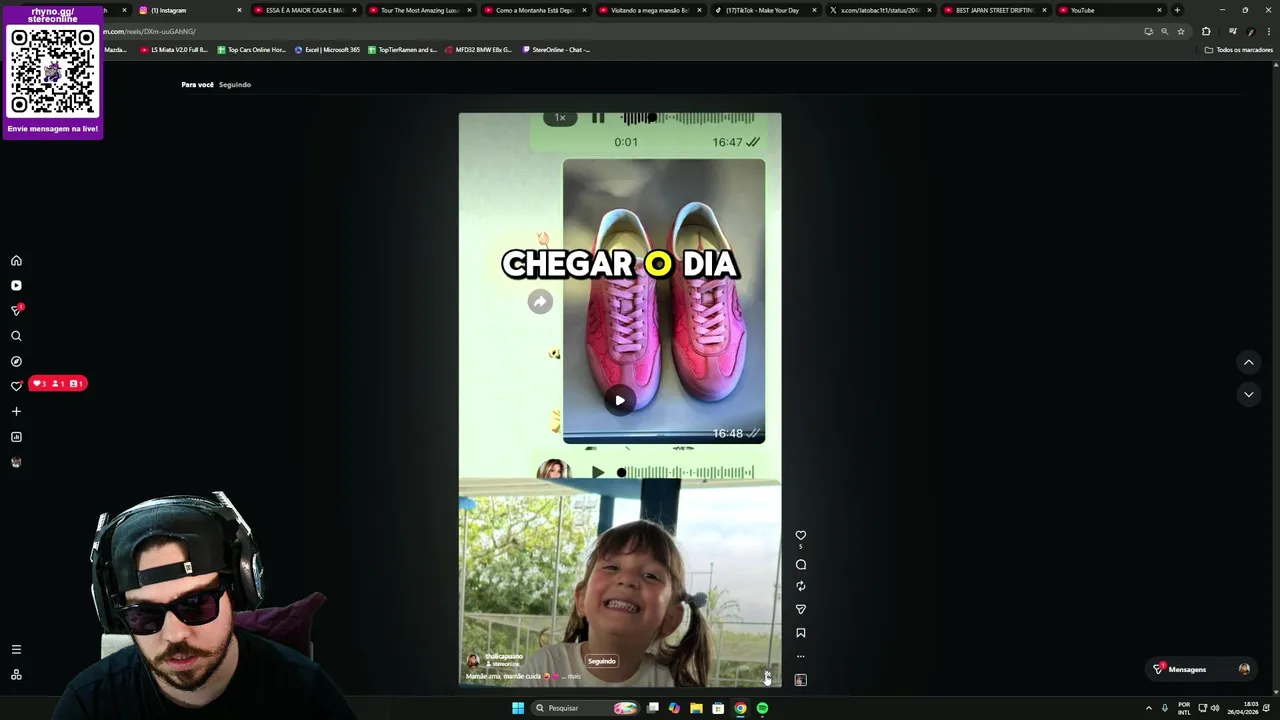Expand the caption with the mais link
1280x720 pixels.
[x=574, y=677]
